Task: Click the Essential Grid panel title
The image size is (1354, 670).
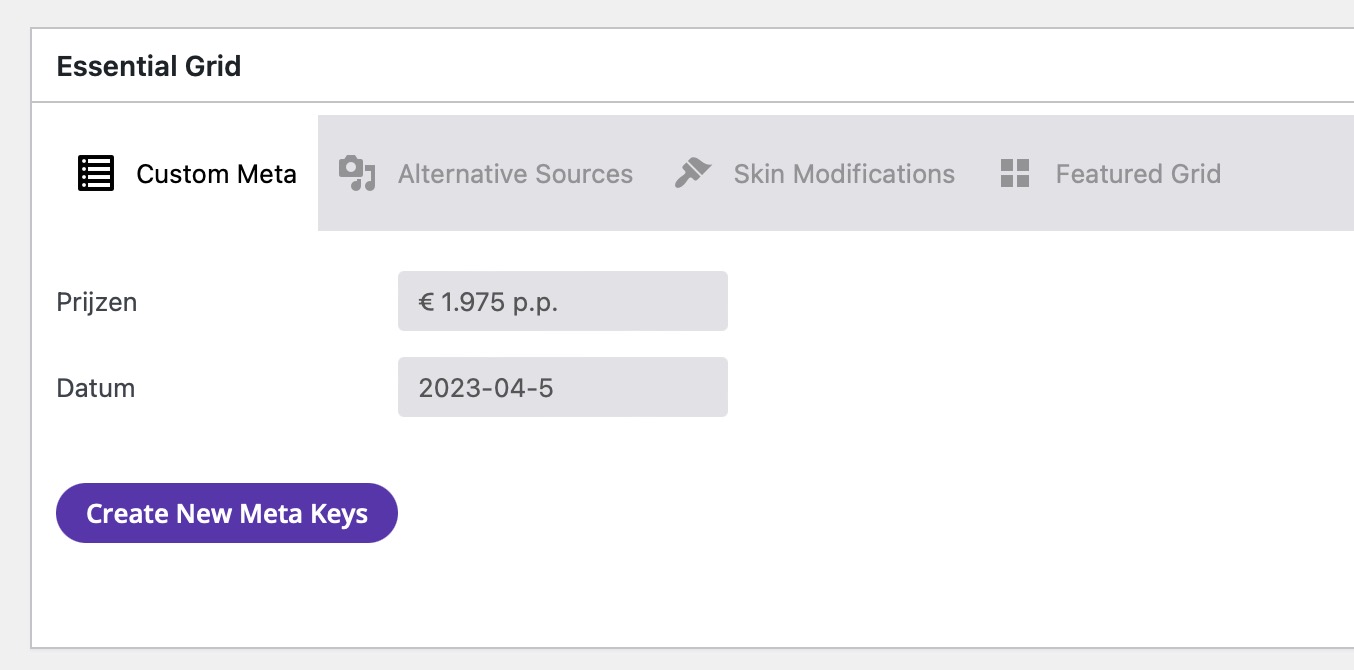Action: click(x=149, y=67)
